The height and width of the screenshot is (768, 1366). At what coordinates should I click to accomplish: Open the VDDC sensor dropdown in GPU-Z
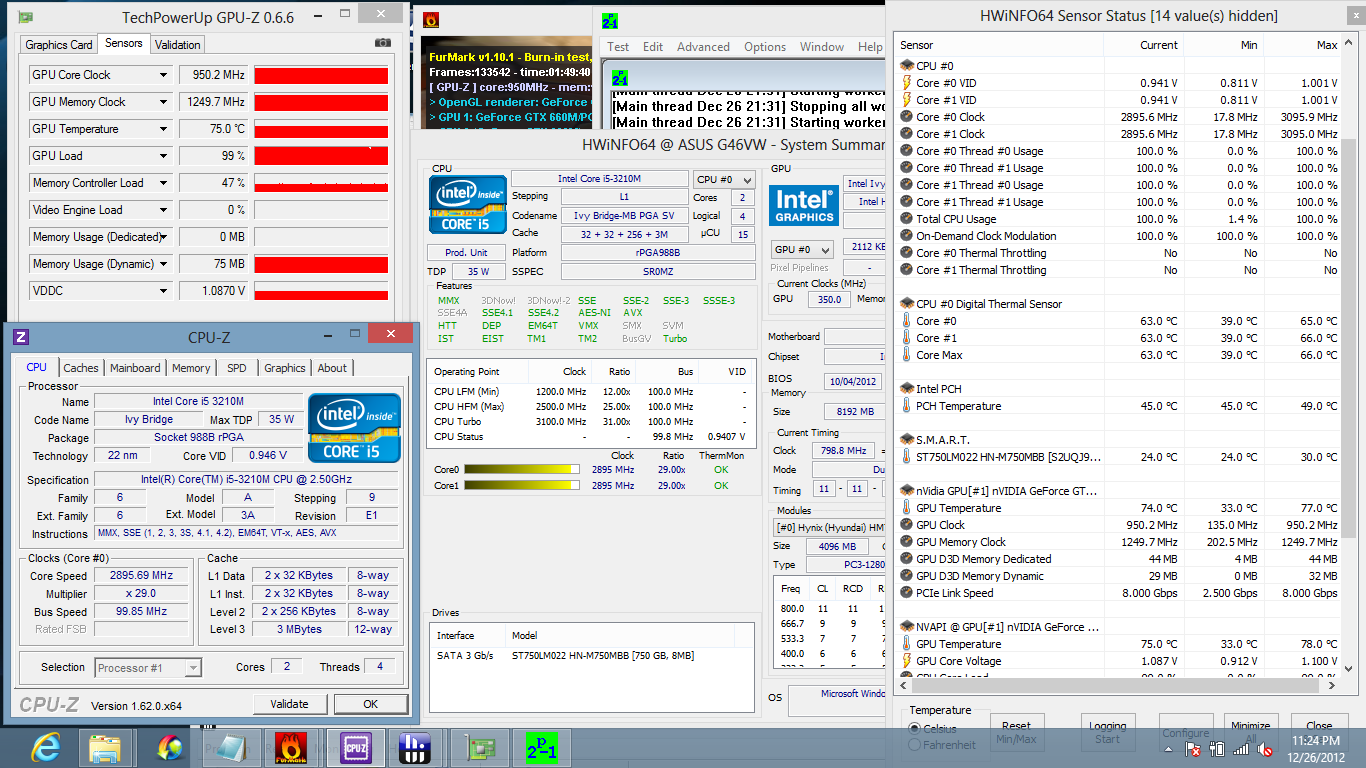164,291
